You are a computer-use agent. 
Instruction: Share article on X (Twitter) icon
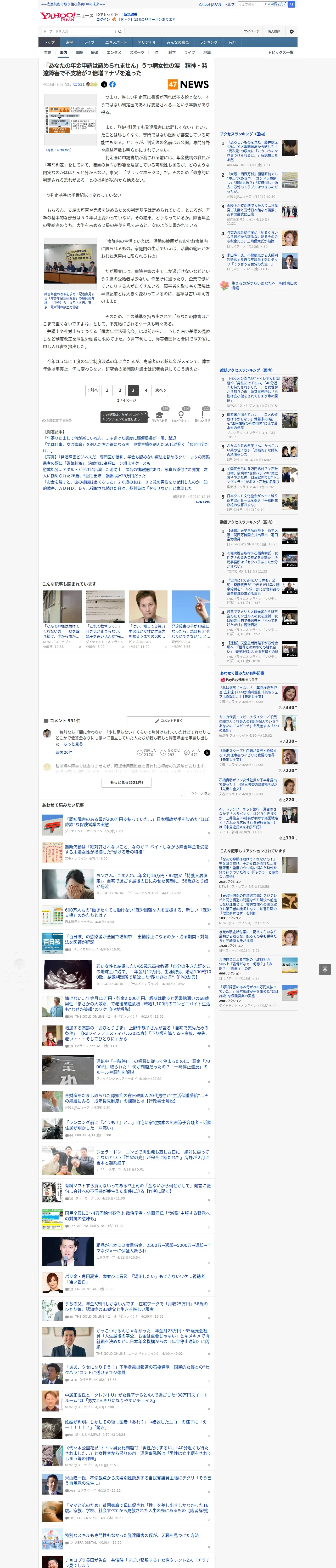104,85
